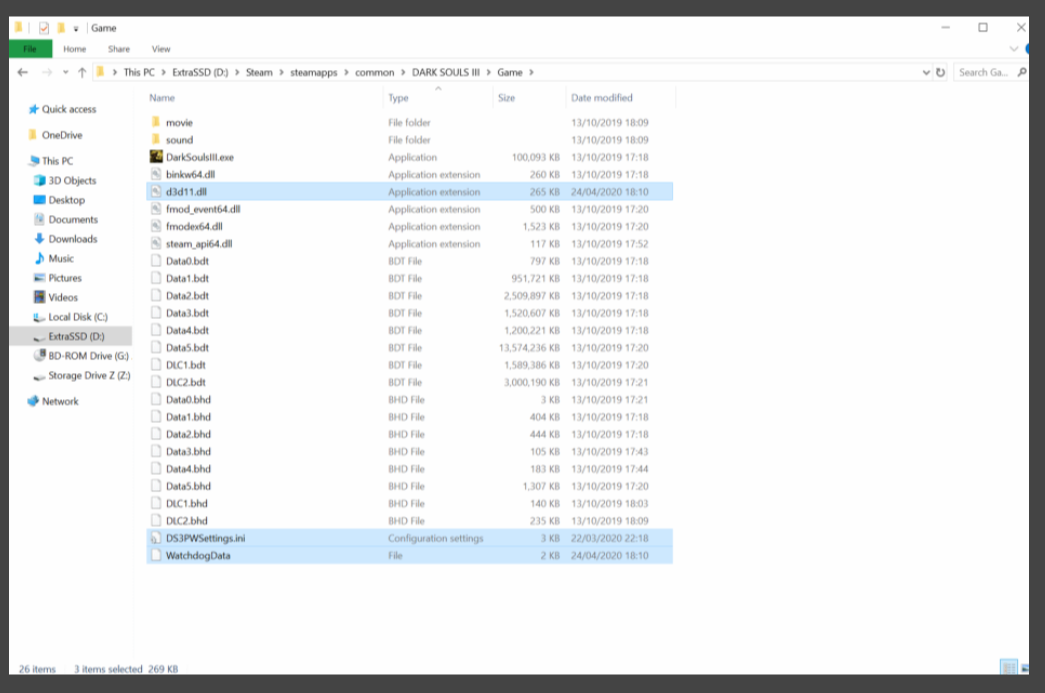The height and width of the screenshot is (693, 1045).
Task: Click the search magnifier icon
Action: pos(1022,72)
